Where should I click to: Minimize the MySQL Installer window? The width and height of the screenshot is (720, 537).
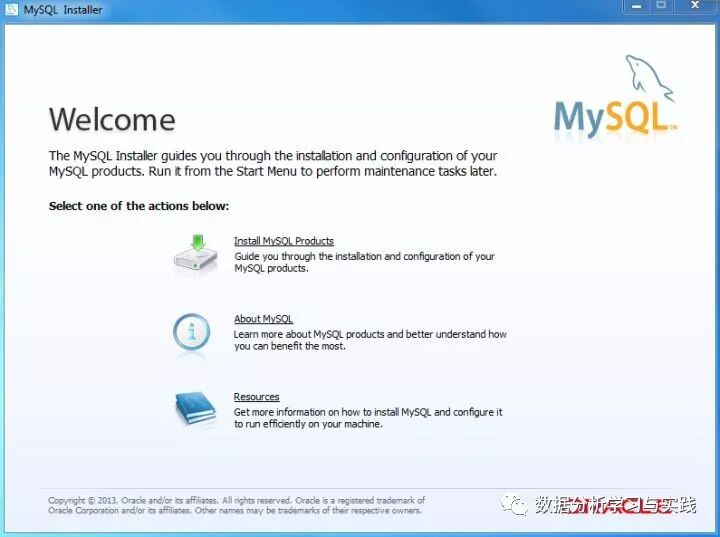click(x=636, y=6)
